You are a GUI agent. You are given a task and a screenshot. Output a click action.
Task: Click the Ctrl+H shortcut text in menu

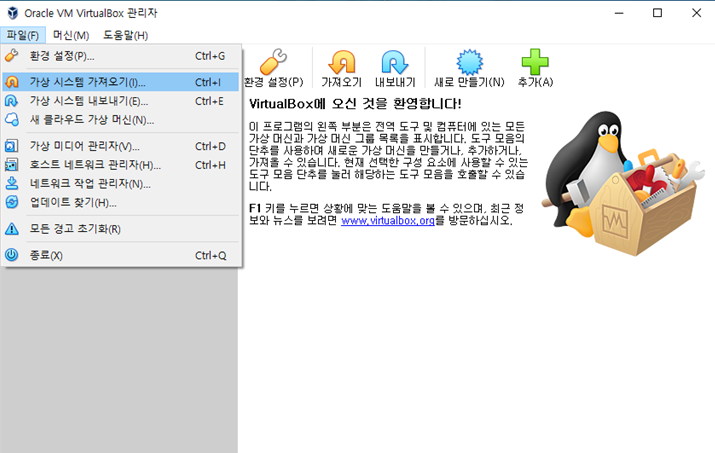click(210, 165)
